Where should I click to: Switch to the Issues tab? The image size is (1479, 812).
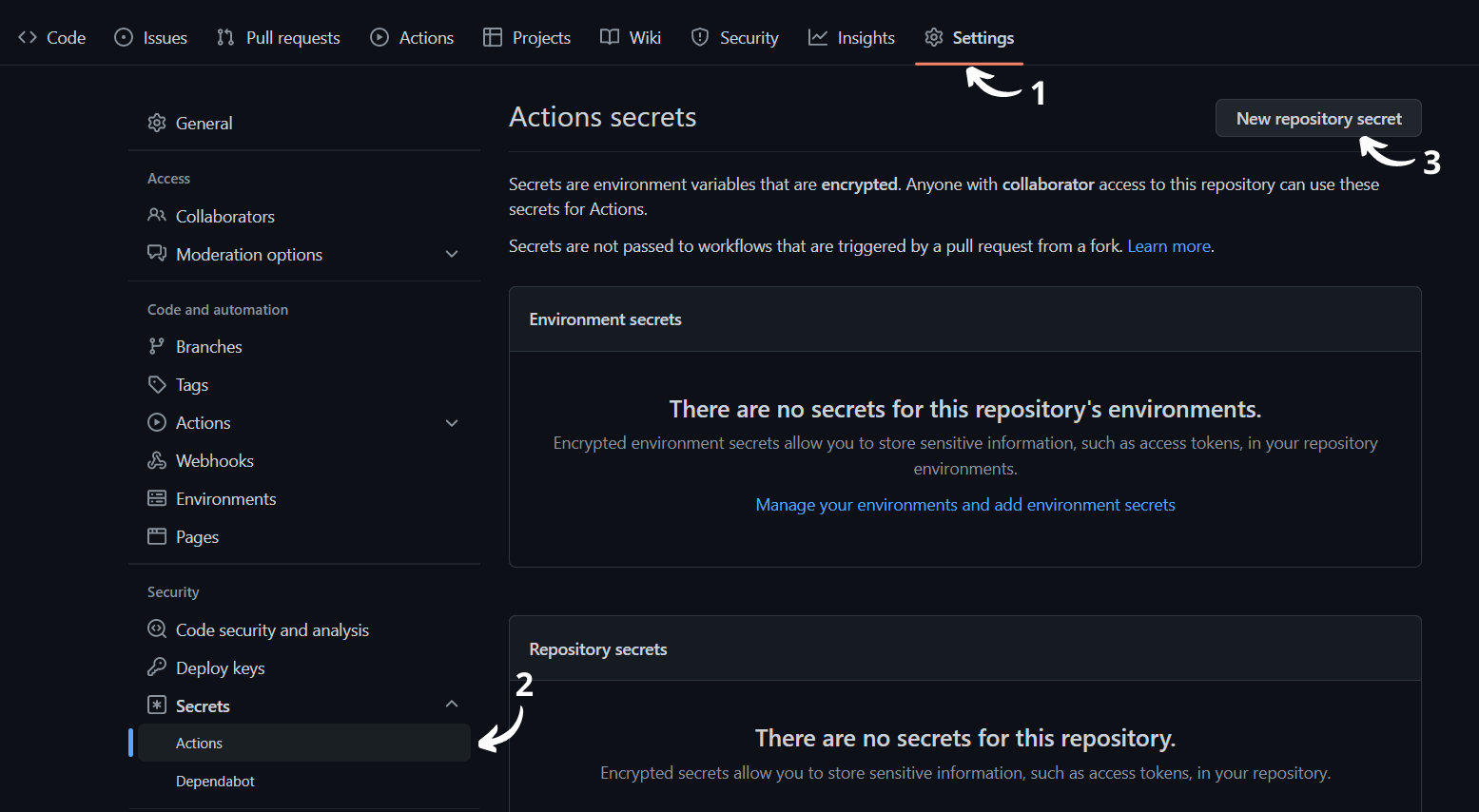tap(151, 37)
